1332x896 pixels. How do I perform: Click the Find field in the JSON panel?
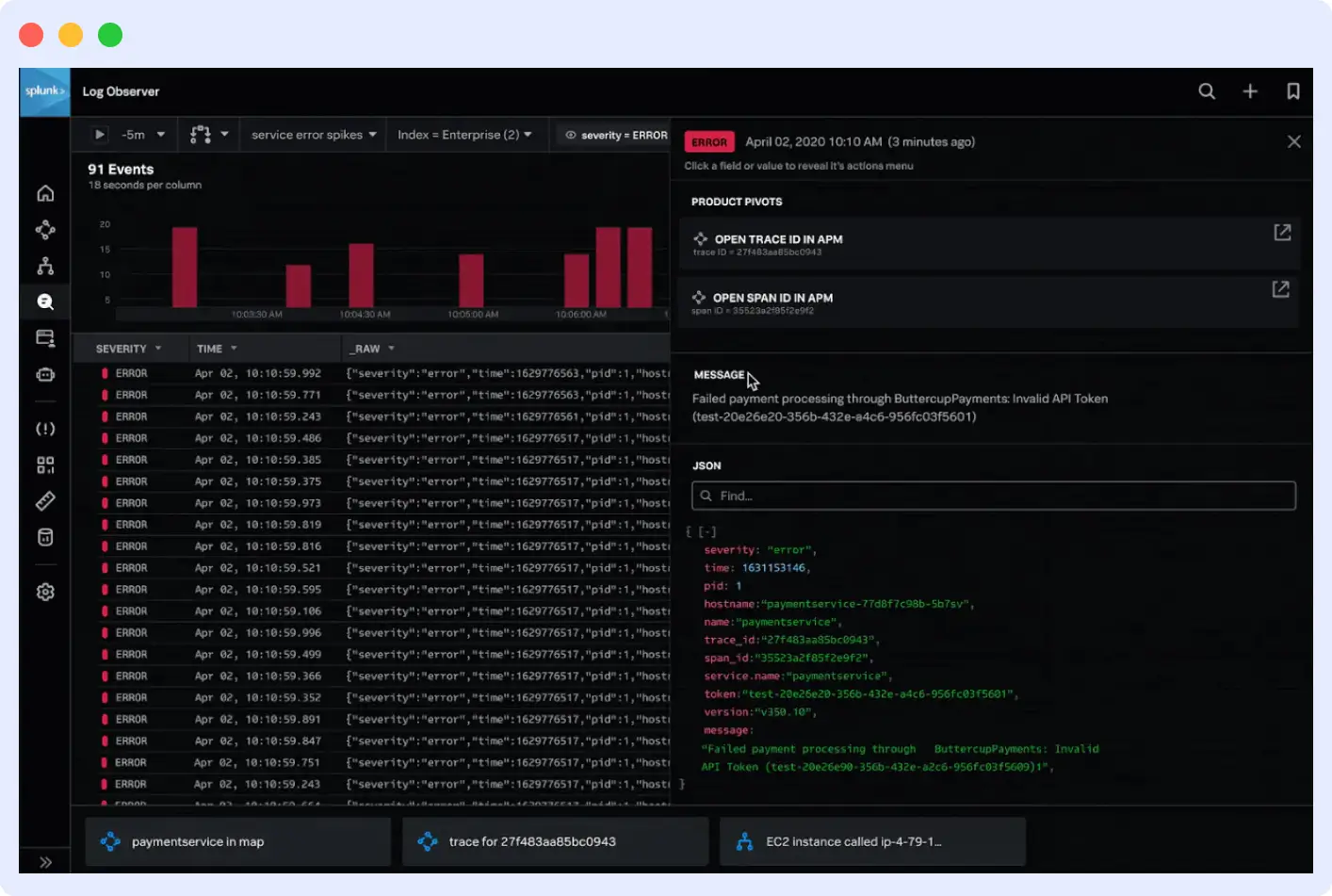point(993,496)
